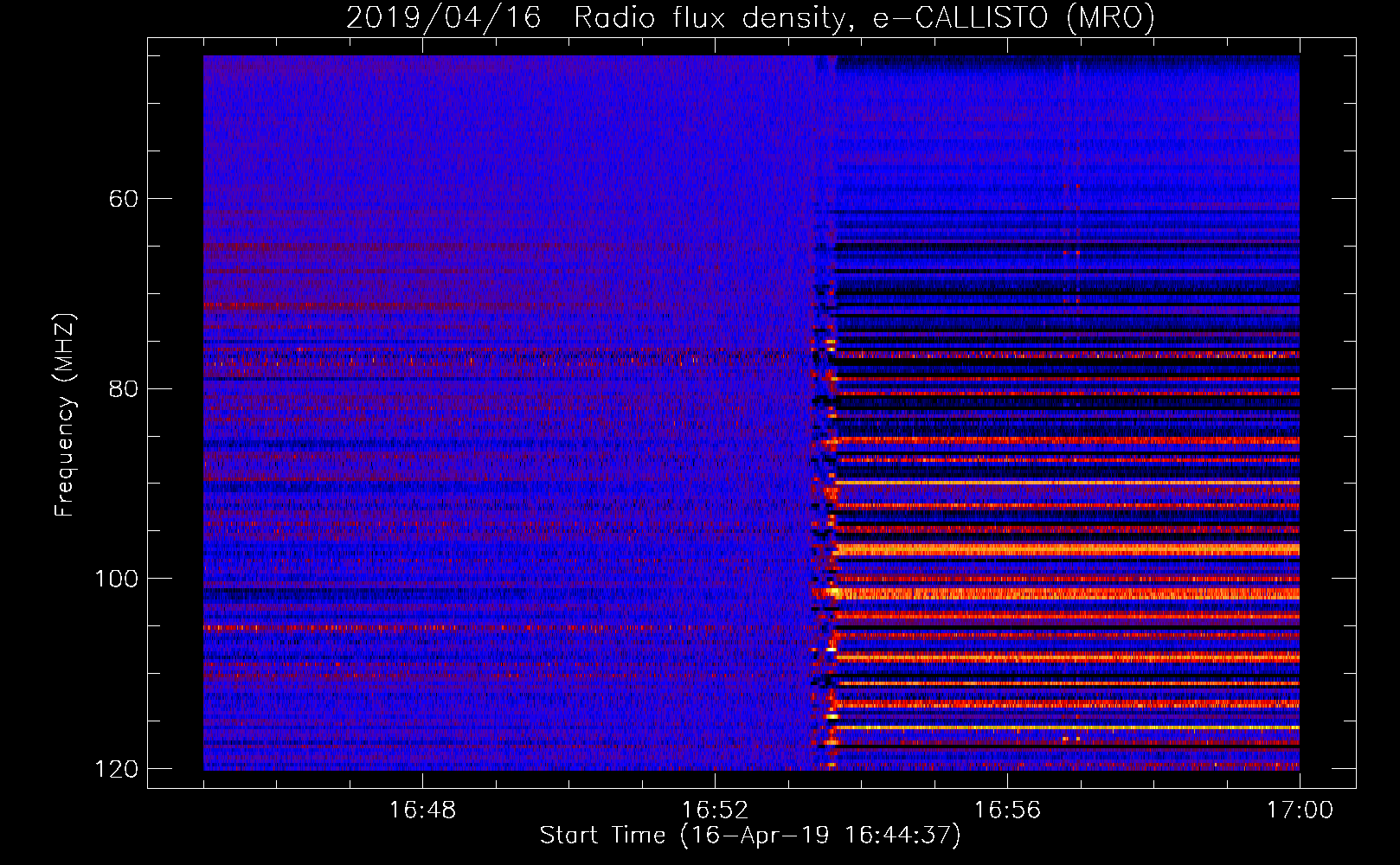Viewport: 1400px width, 865px height.
Task: Click the 80 frequency tick label
Action: tap(125, 388)
